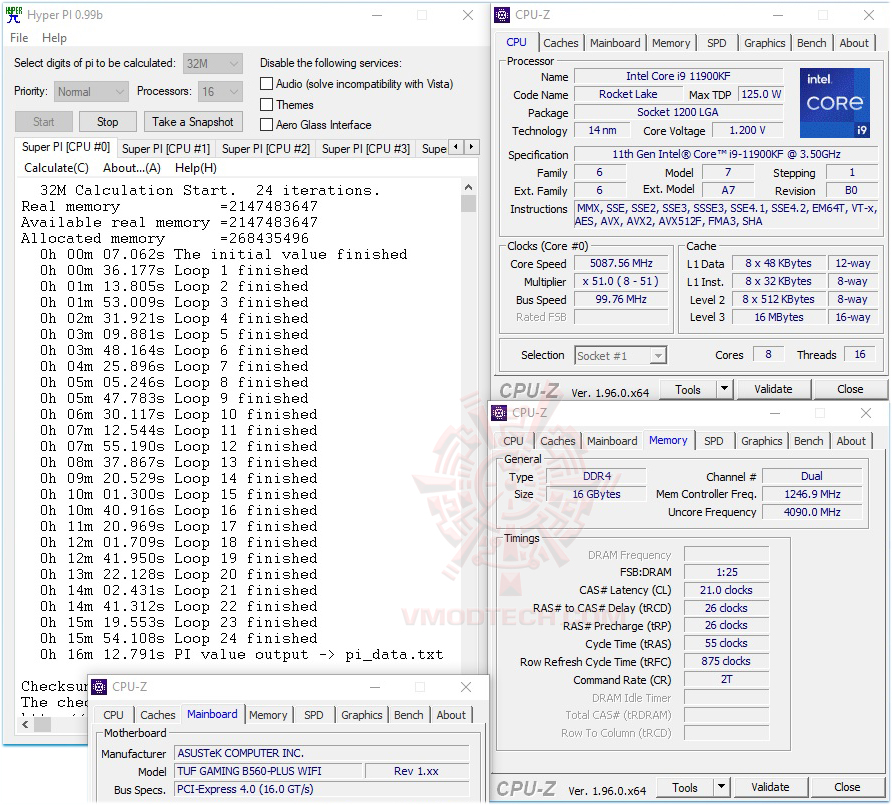
Task: Expand Tools arrow in Memory CPU-Z window
Action: [721, 787]
